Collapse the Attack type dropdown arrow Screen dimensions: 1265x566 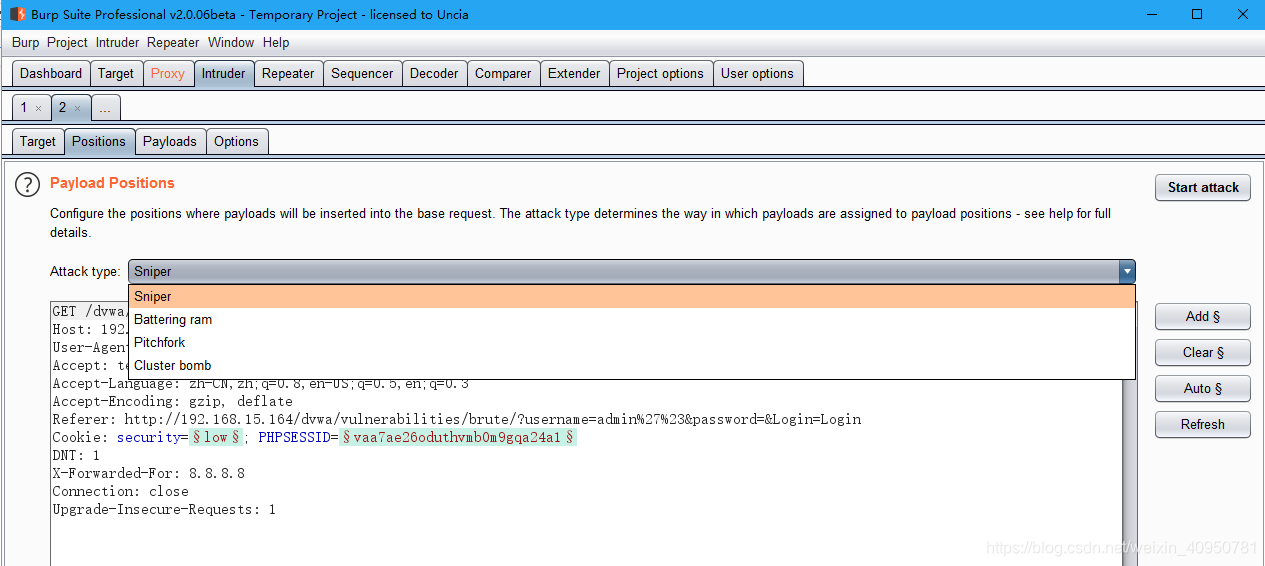[x=1127, y=271]
